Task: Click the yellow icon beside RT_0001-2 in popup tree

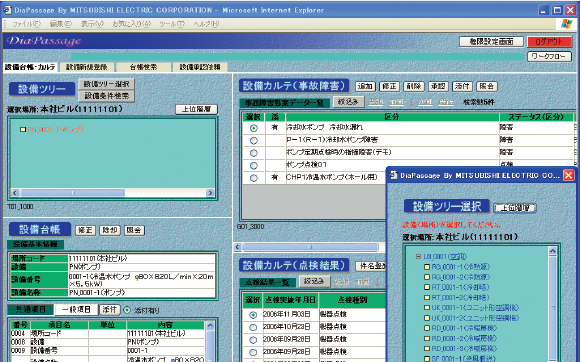Action: pyautogui.click(x=427, y=297)
